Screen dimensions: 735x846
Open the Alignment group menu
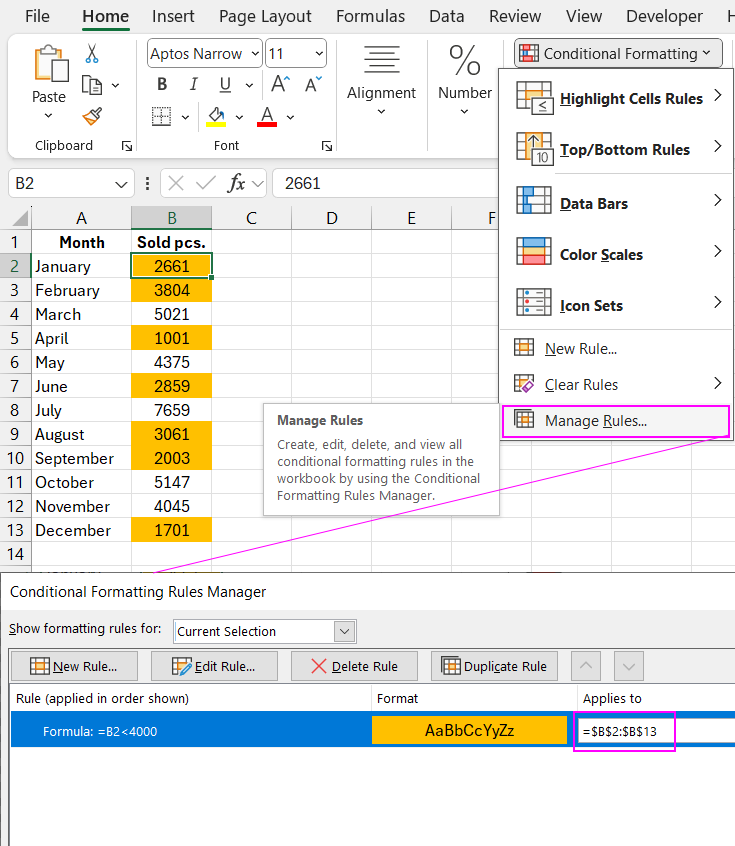381,81
